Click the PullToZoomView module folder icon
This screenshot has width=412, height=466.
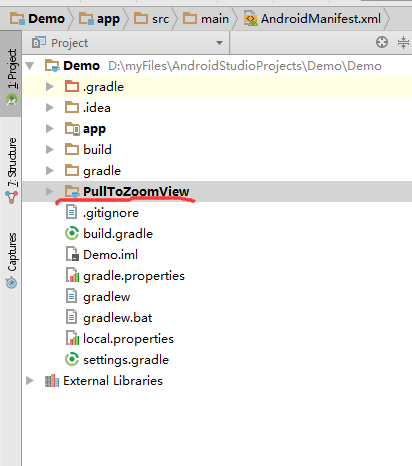pos(72,191)
